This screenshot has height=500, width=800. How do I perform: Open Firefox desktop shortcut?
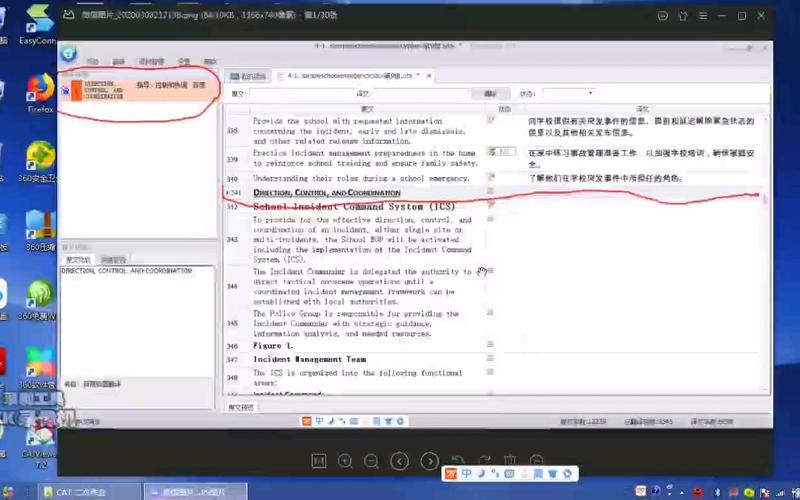click(x=40, y=93)
